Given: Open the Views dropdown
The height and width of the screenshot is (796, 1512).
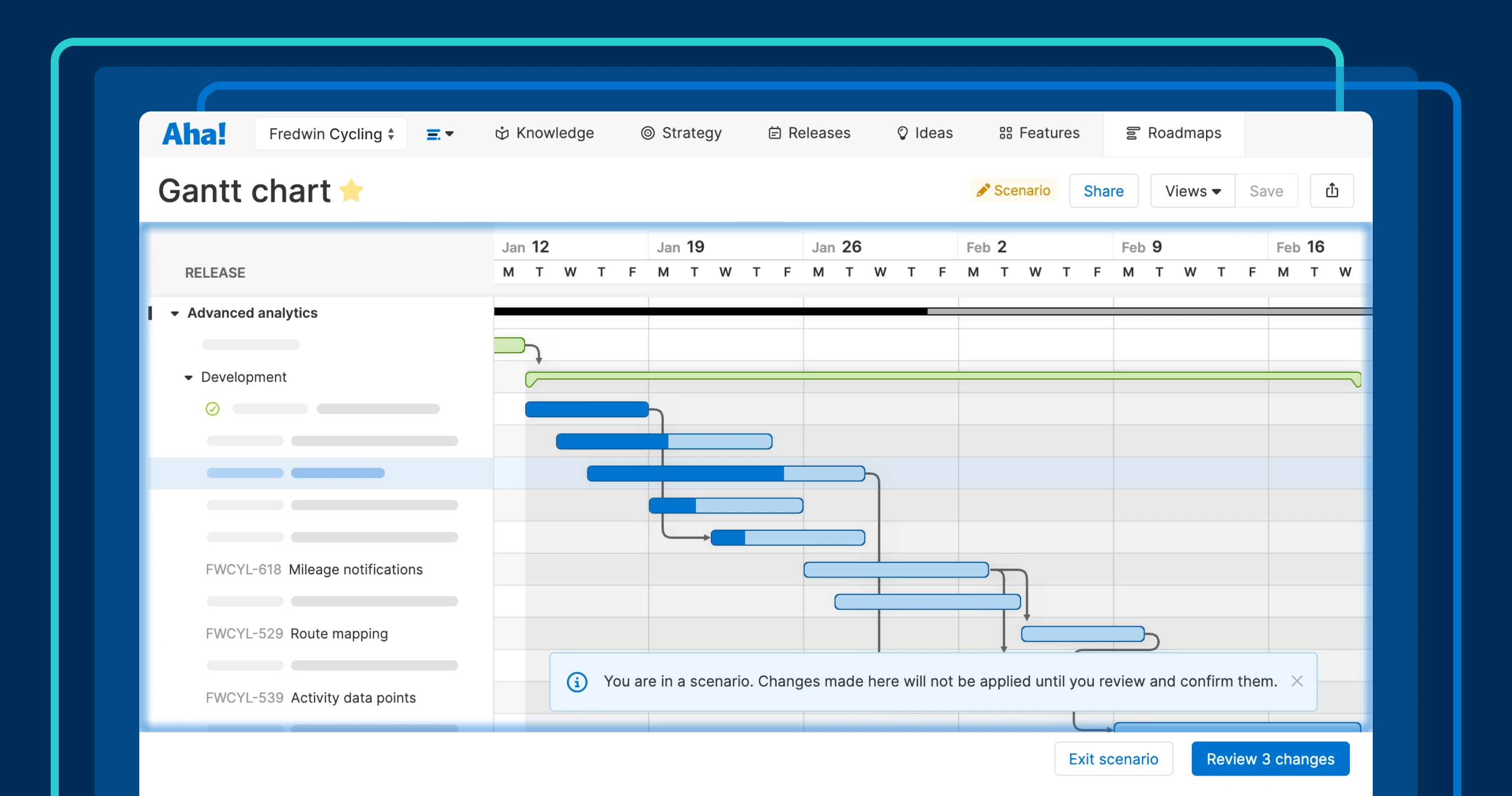Looking at the screenshot, I should point(1192,190).
